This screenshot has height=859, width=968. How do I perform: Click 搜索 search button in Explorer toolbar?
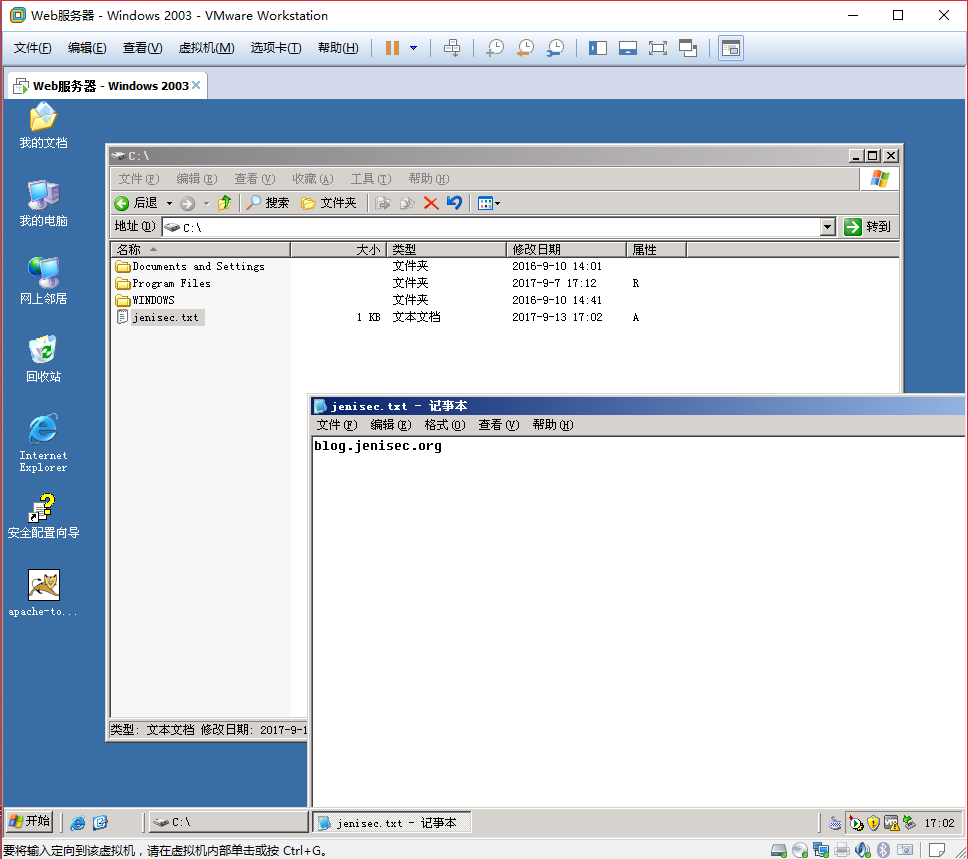click(x=268, y=203)
